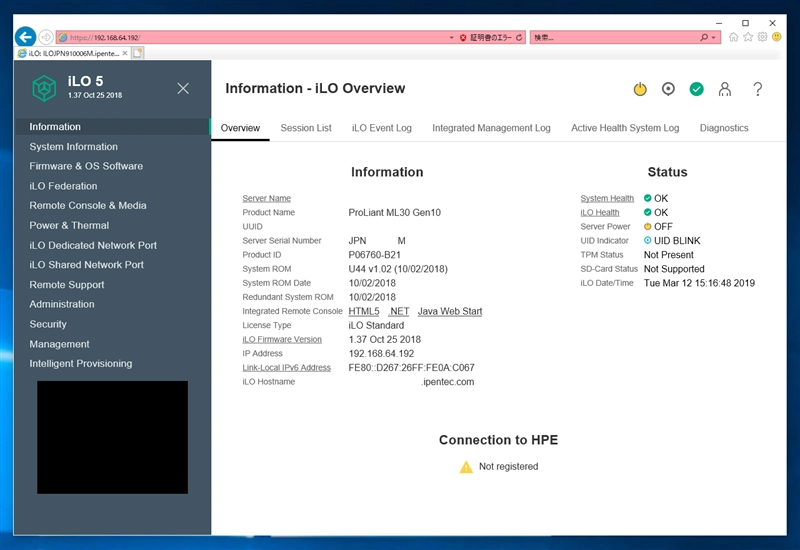Click the UID indicator icon in header
Image resolution: width=800 pixels, height=550 pixels.
pos(668,89)
